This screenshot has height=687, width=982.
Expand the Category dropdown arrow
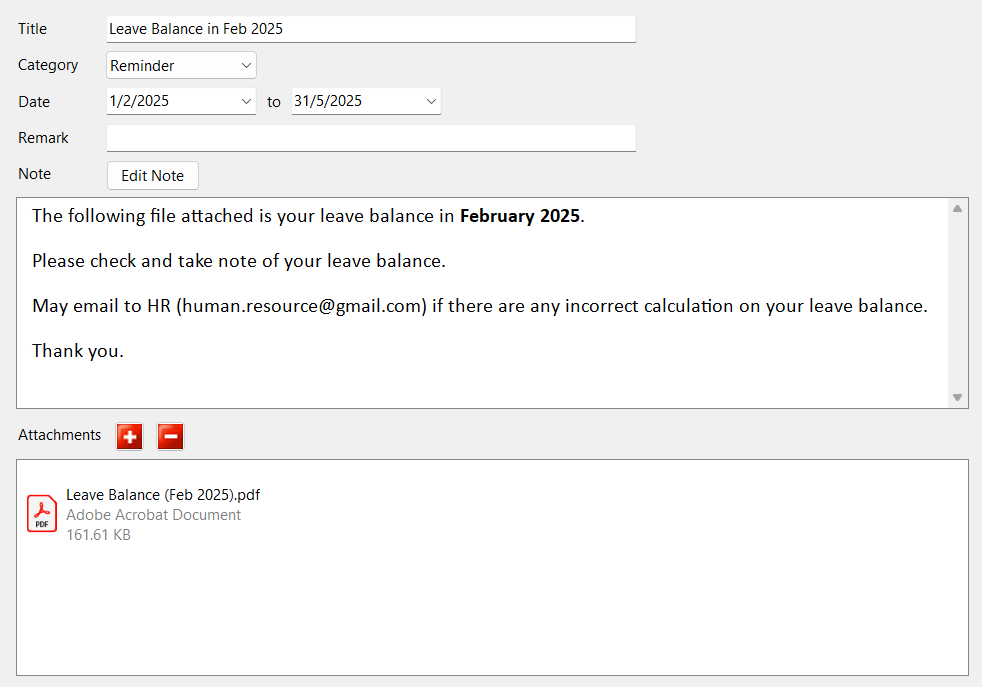[x=246, y=66]
